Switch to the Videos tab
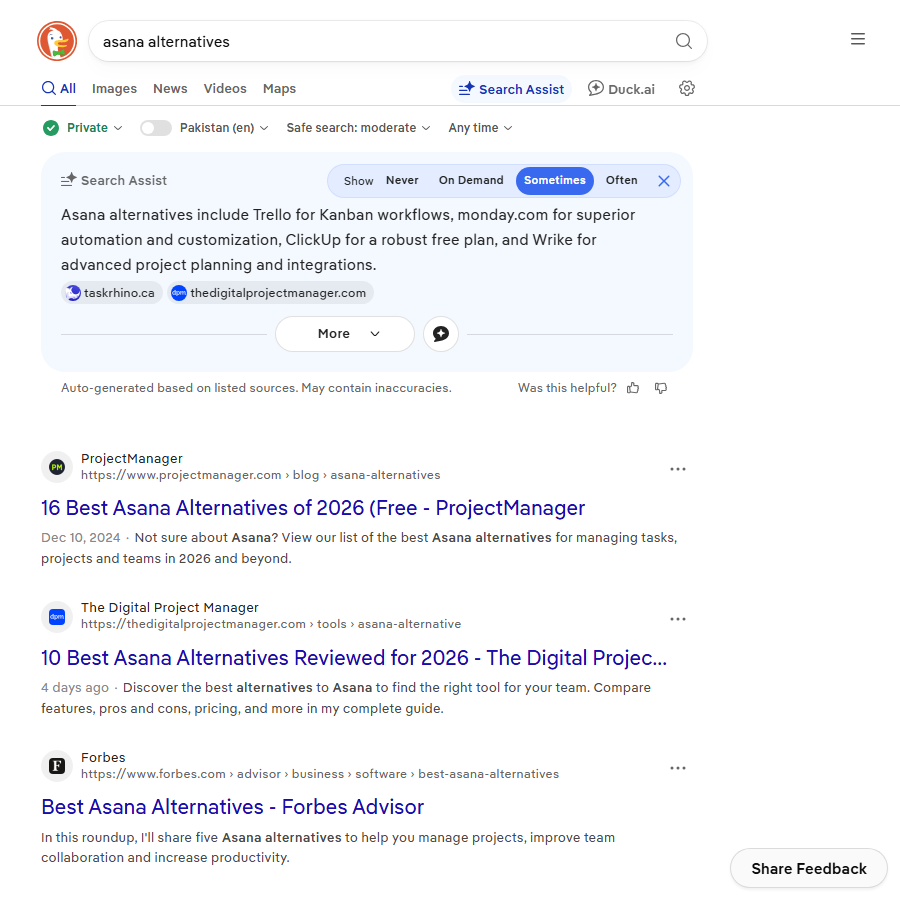This screenshot has height=900, width=900. pos(225,89)
